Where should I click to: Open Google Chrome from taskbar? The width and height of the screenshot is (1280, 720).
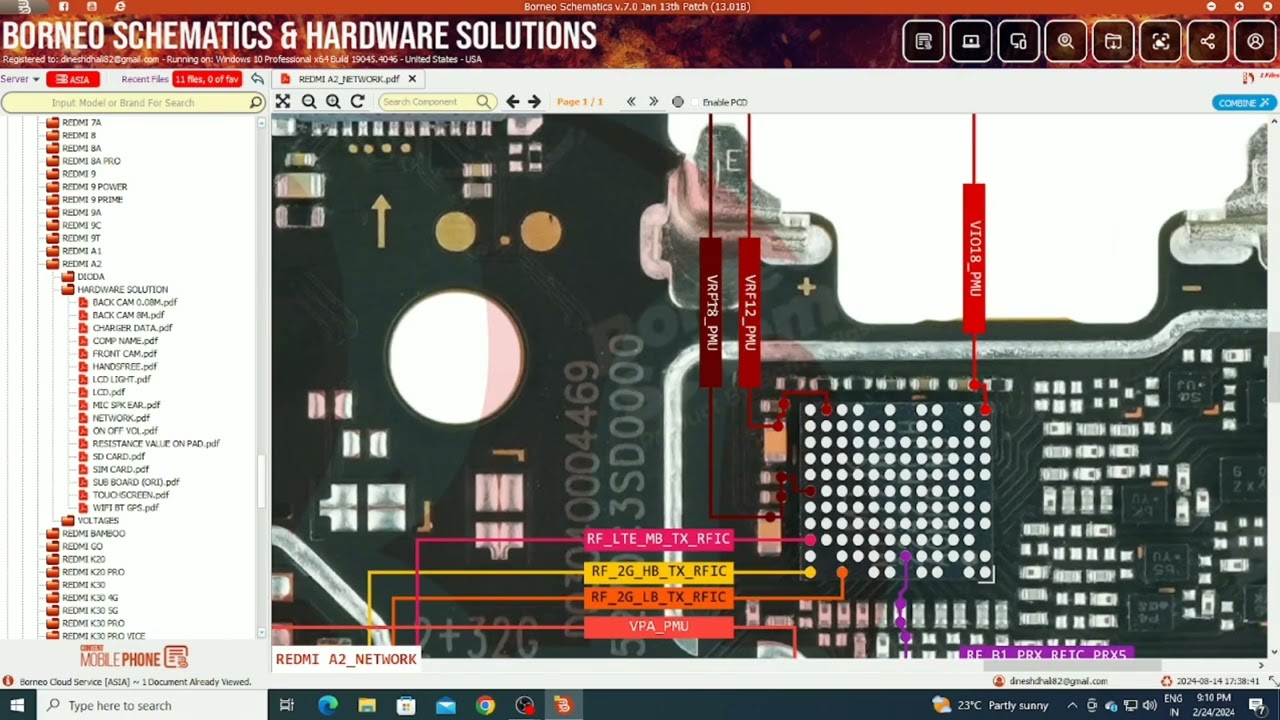[485, 705]
